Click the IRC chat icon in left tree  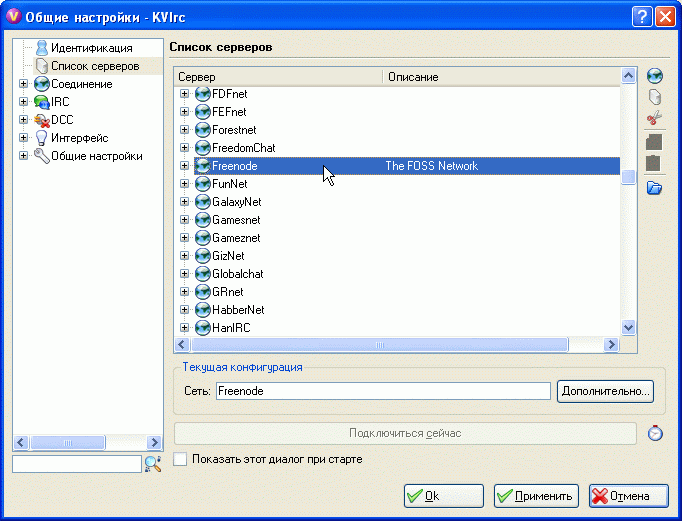click(x=42, y=102)
